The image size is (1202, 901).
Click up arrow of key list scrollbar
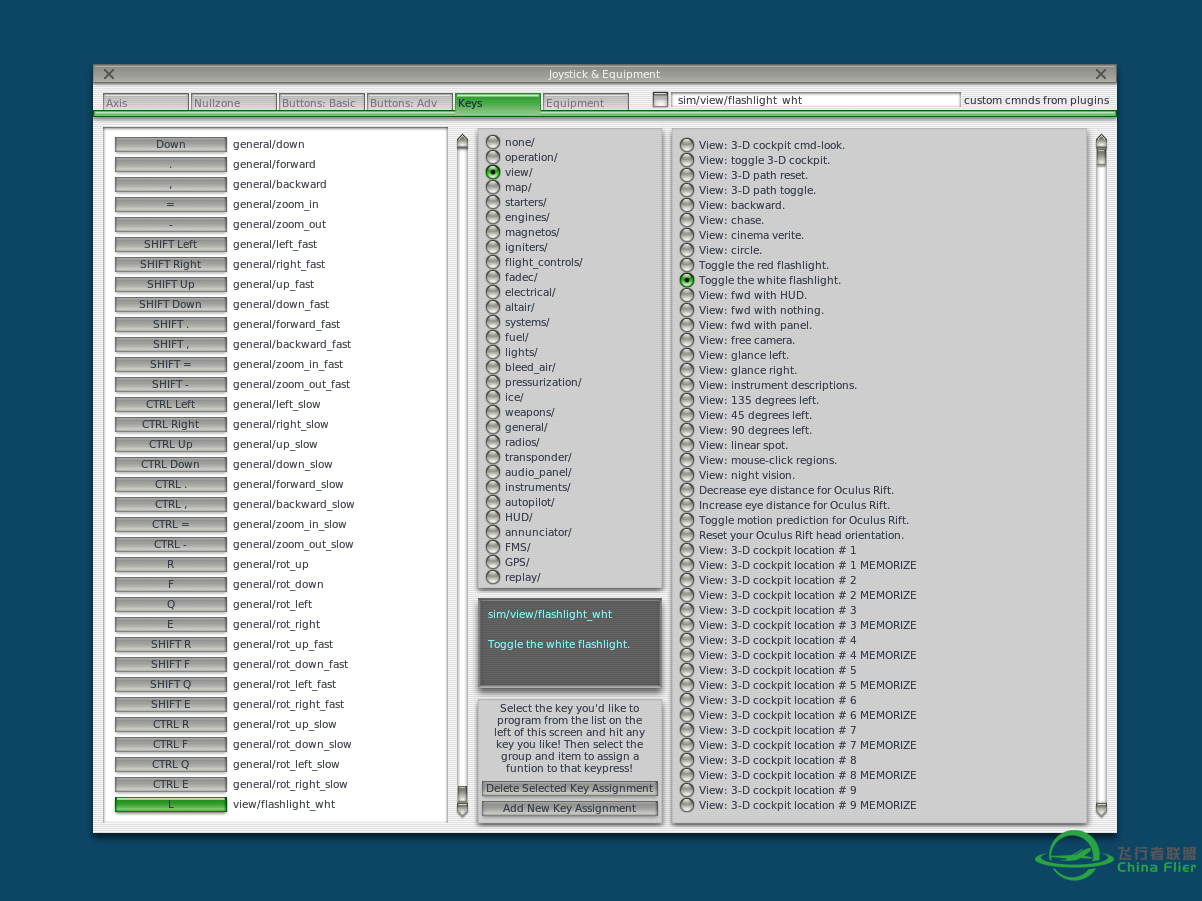462,141
